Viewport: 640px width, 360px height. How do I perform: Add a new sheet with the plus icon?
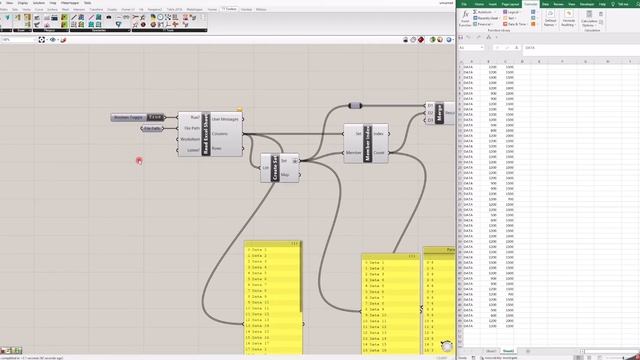tap(528, 351)
